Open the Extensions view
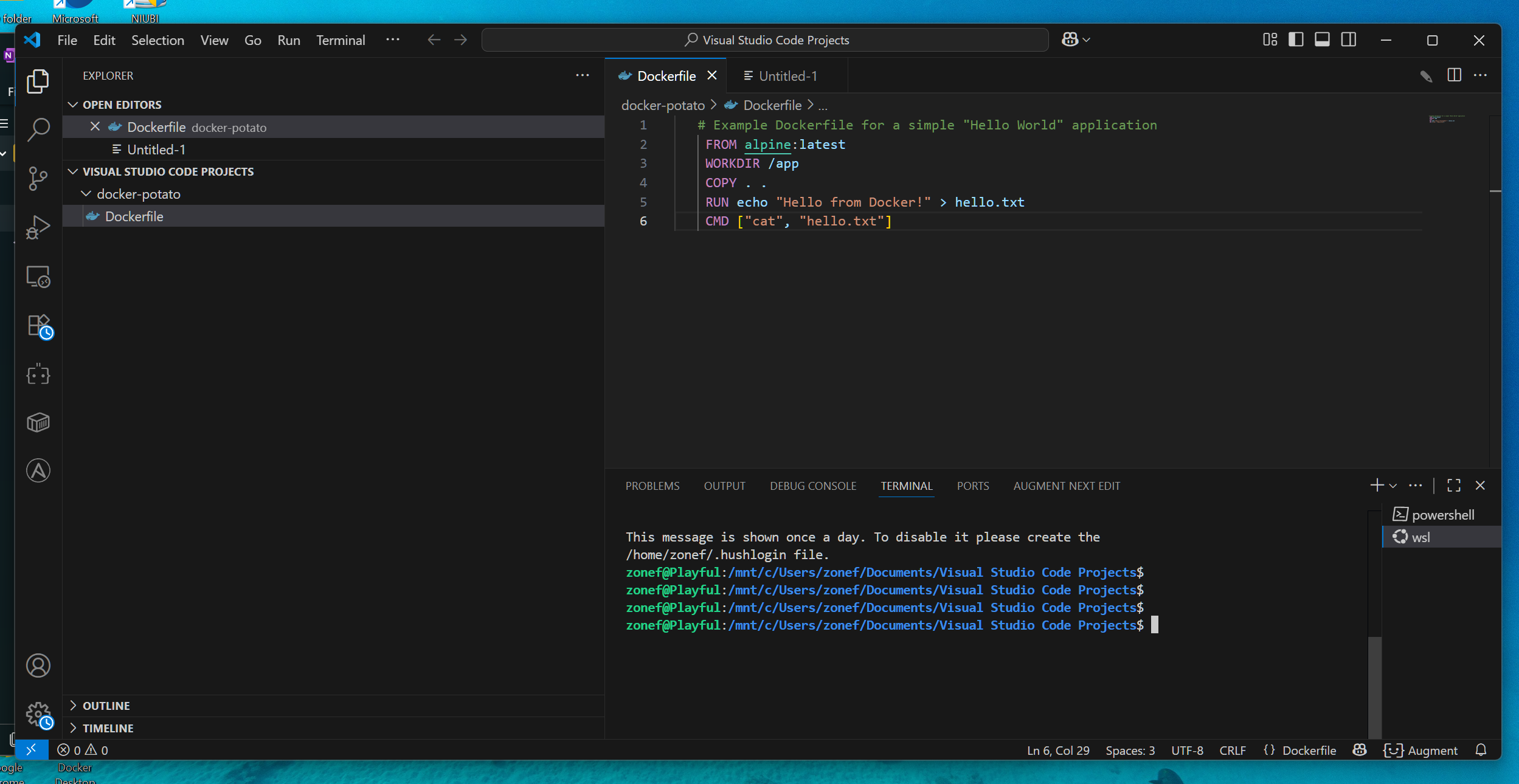The width and height of the screenshot is (1519, 784). [x=38, y=326]
